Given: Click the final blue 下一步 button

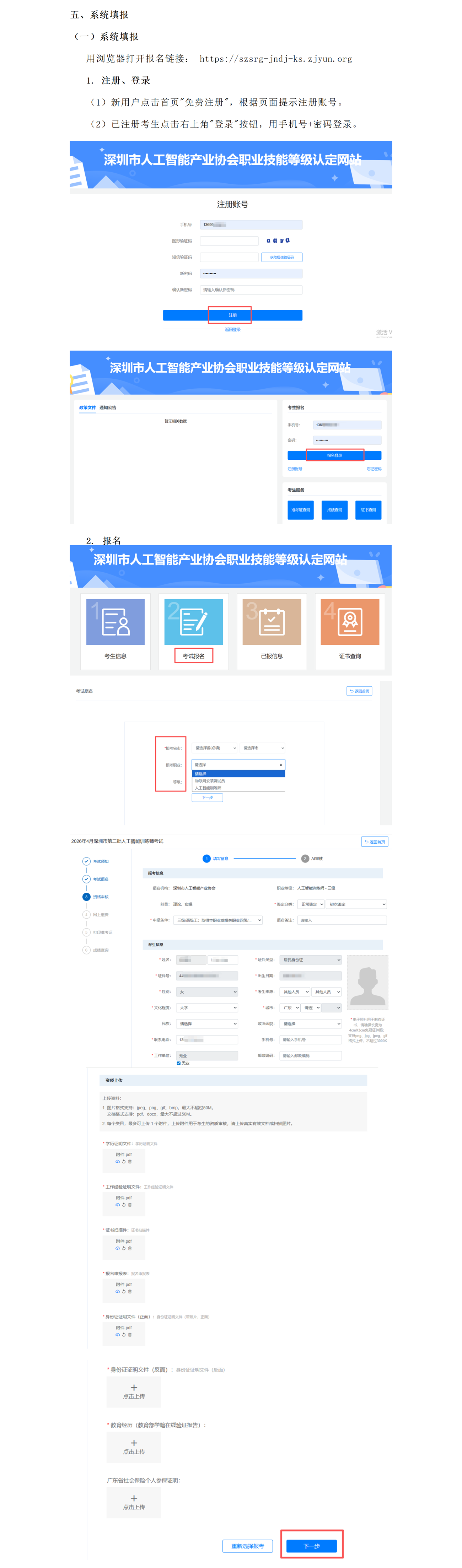Looking at the screenshot, I should coord(312,1546).
